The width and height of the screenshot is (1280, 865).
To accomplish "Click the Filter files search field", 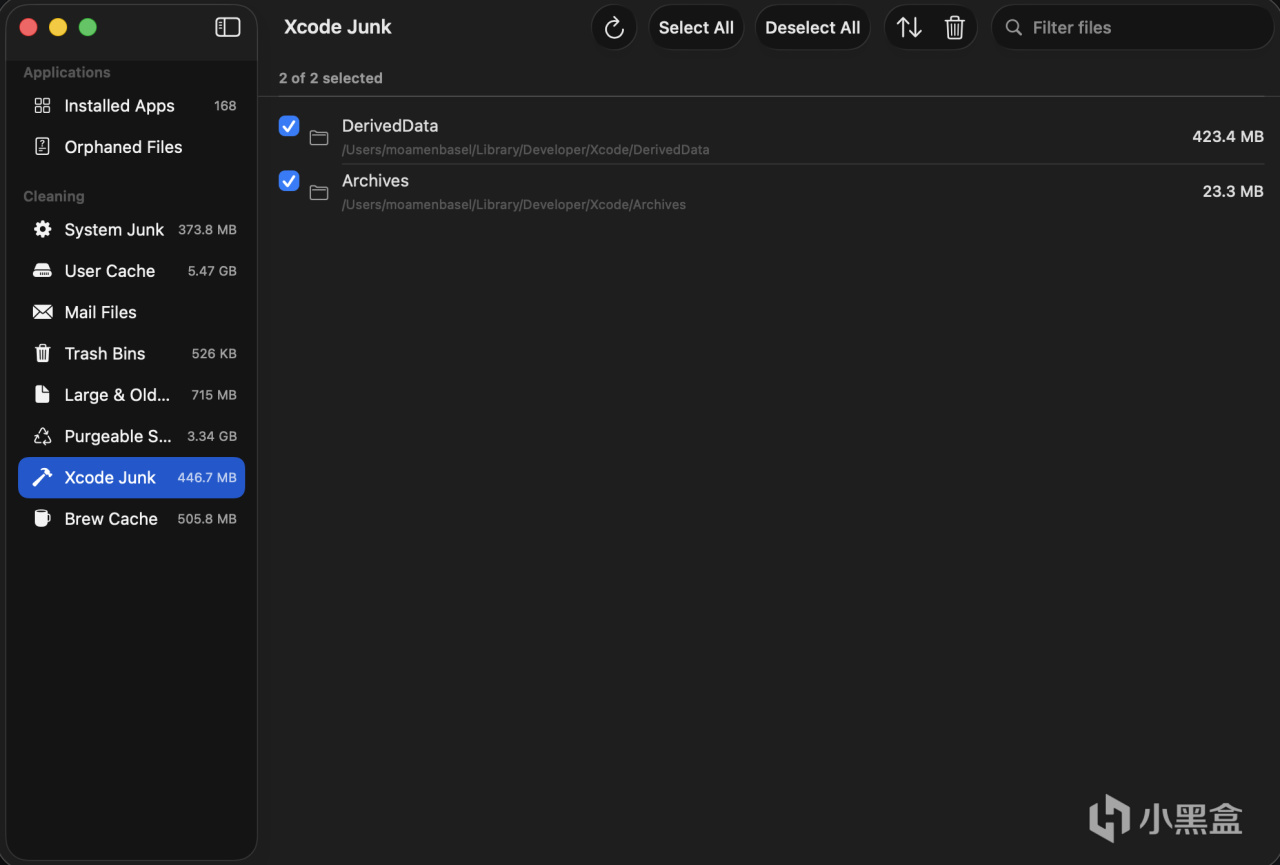I will click(1140, 28).
